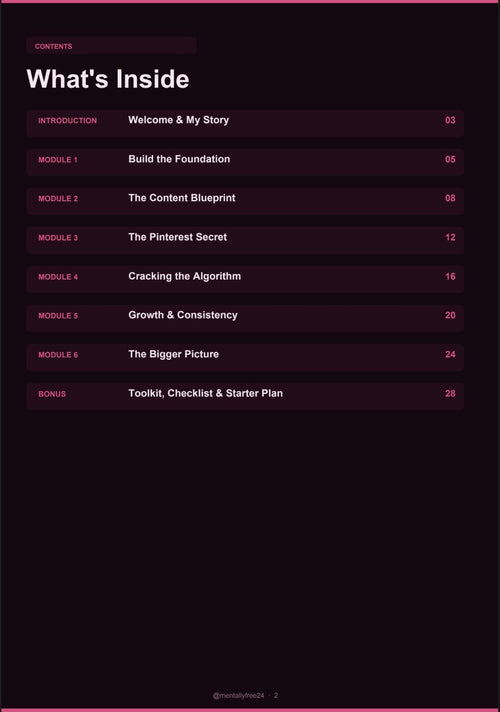This screenshot has height=712, width=500.
Task: Click the BONUS label
Action: [52, 394]
